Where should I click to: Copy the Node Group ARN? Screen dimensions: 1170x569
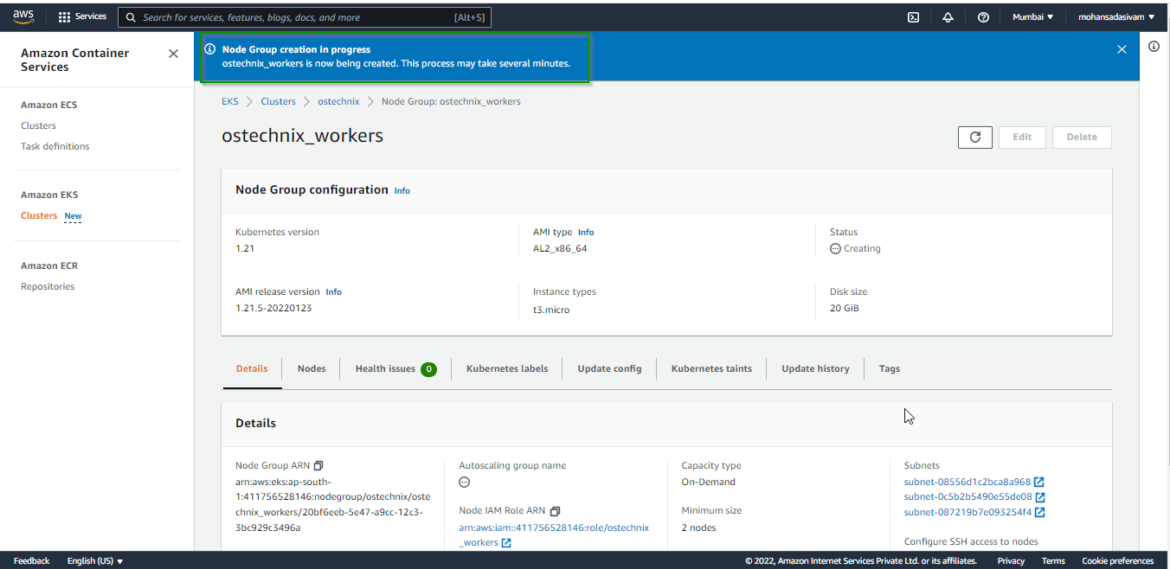319,466
